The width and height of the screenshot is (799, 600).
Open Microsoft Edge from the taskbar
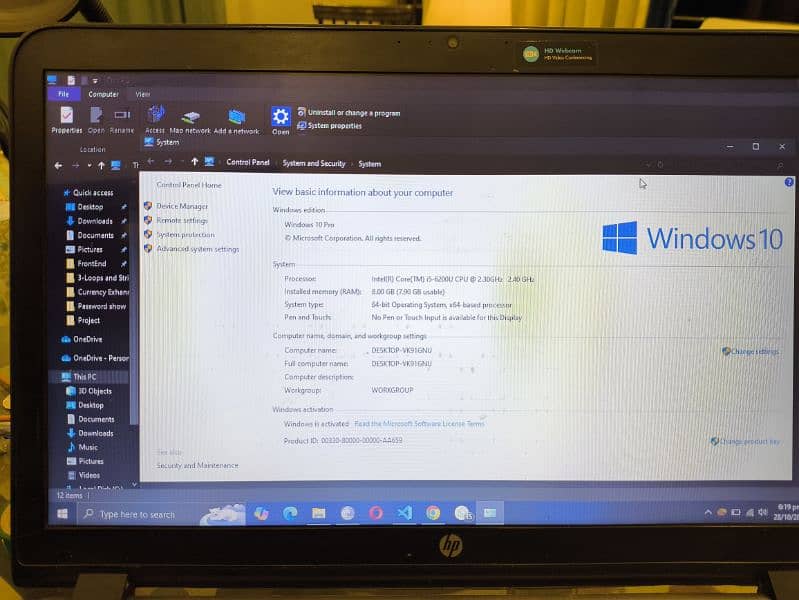tap(290, 513)
